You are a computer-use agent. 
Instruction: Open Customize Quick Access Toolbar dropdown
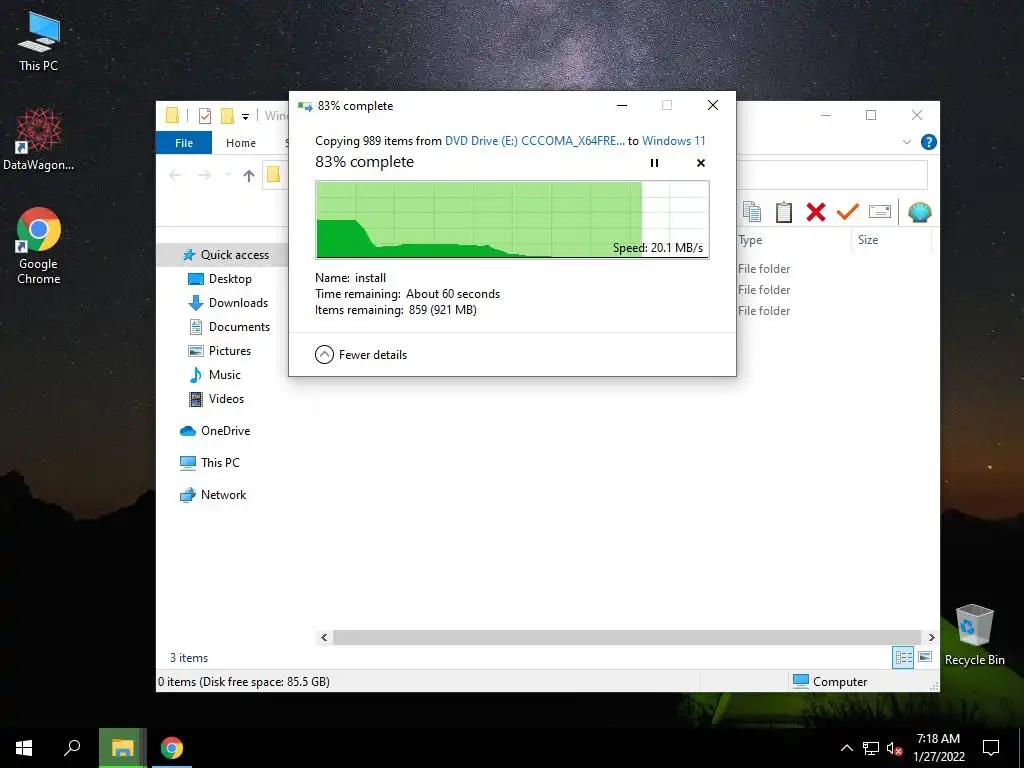pos(246,117)
